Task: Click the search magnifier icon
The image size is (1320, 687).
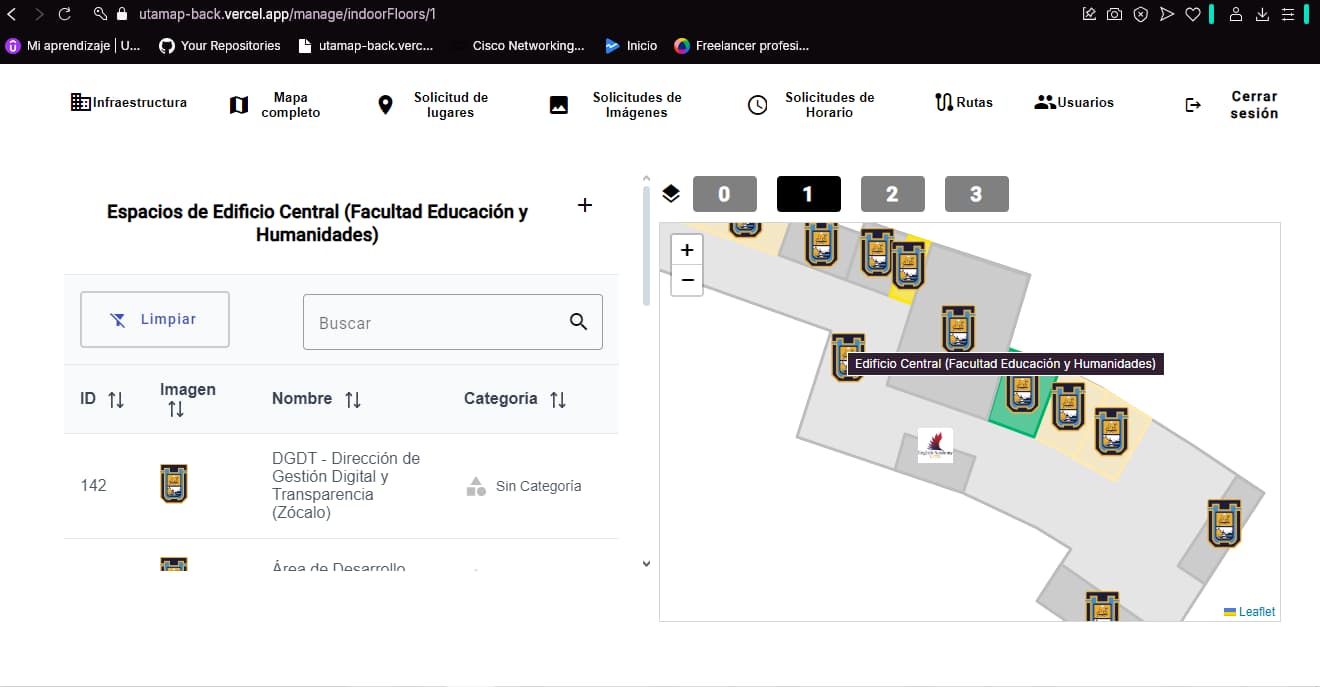Action: click(x=578, y=321)
